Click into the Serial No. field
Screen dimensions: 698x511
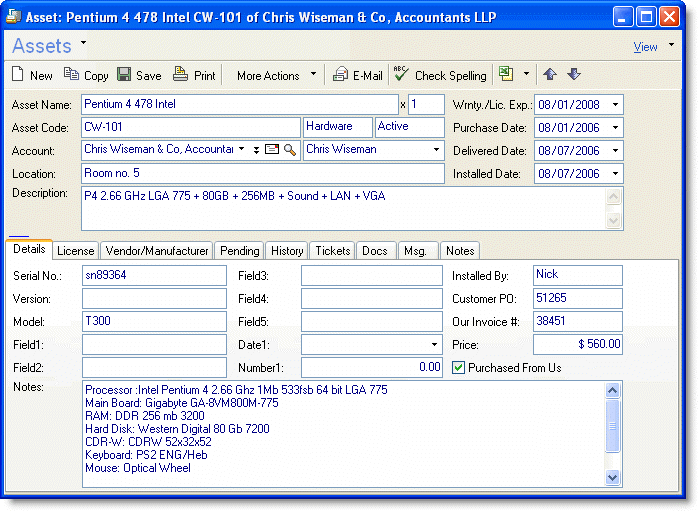click(x=154, y=275)
